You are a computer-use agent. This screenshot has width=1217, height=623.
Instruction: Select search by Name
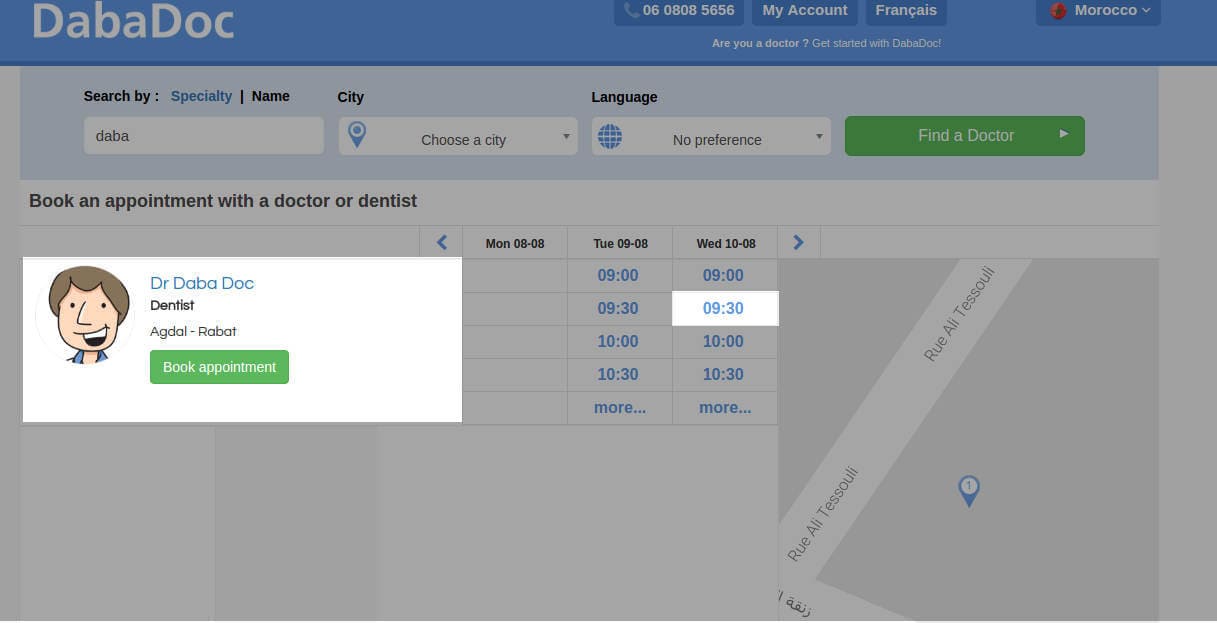(x=271, y=96)
